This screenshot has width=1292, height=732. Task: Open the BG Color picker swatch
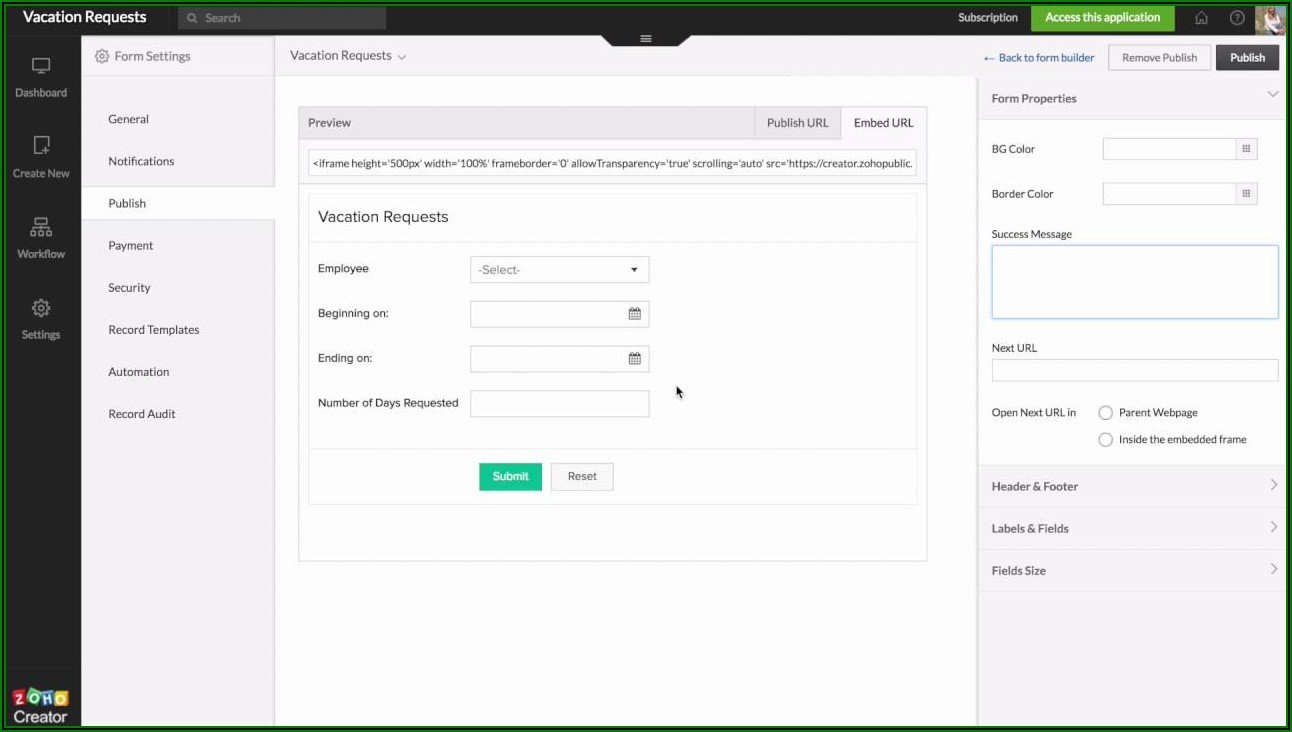(1246, 149)
